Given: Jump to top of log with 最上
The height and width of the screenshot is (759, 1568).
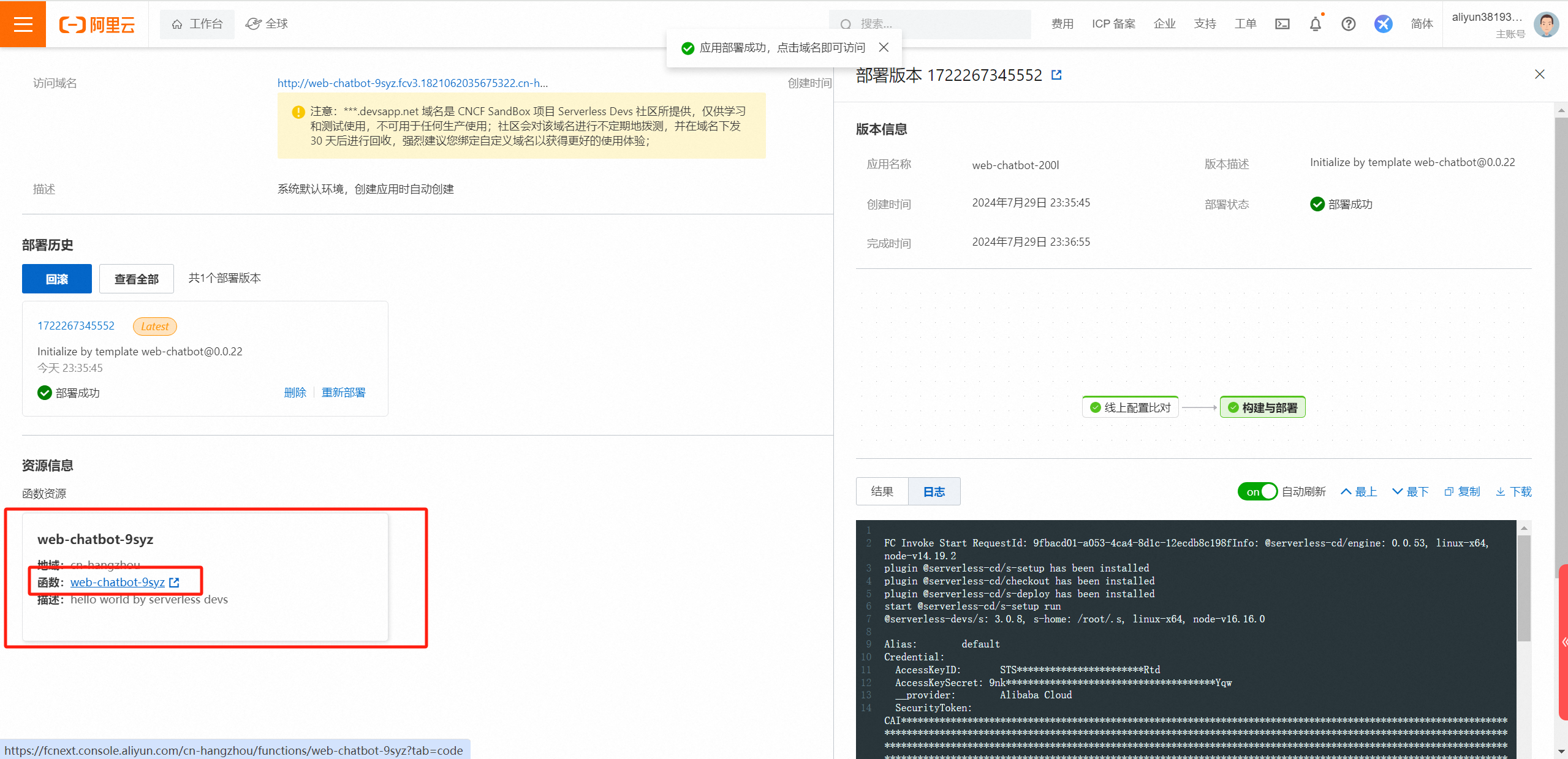Looking at the screenshot, I should pos(1358,491).
